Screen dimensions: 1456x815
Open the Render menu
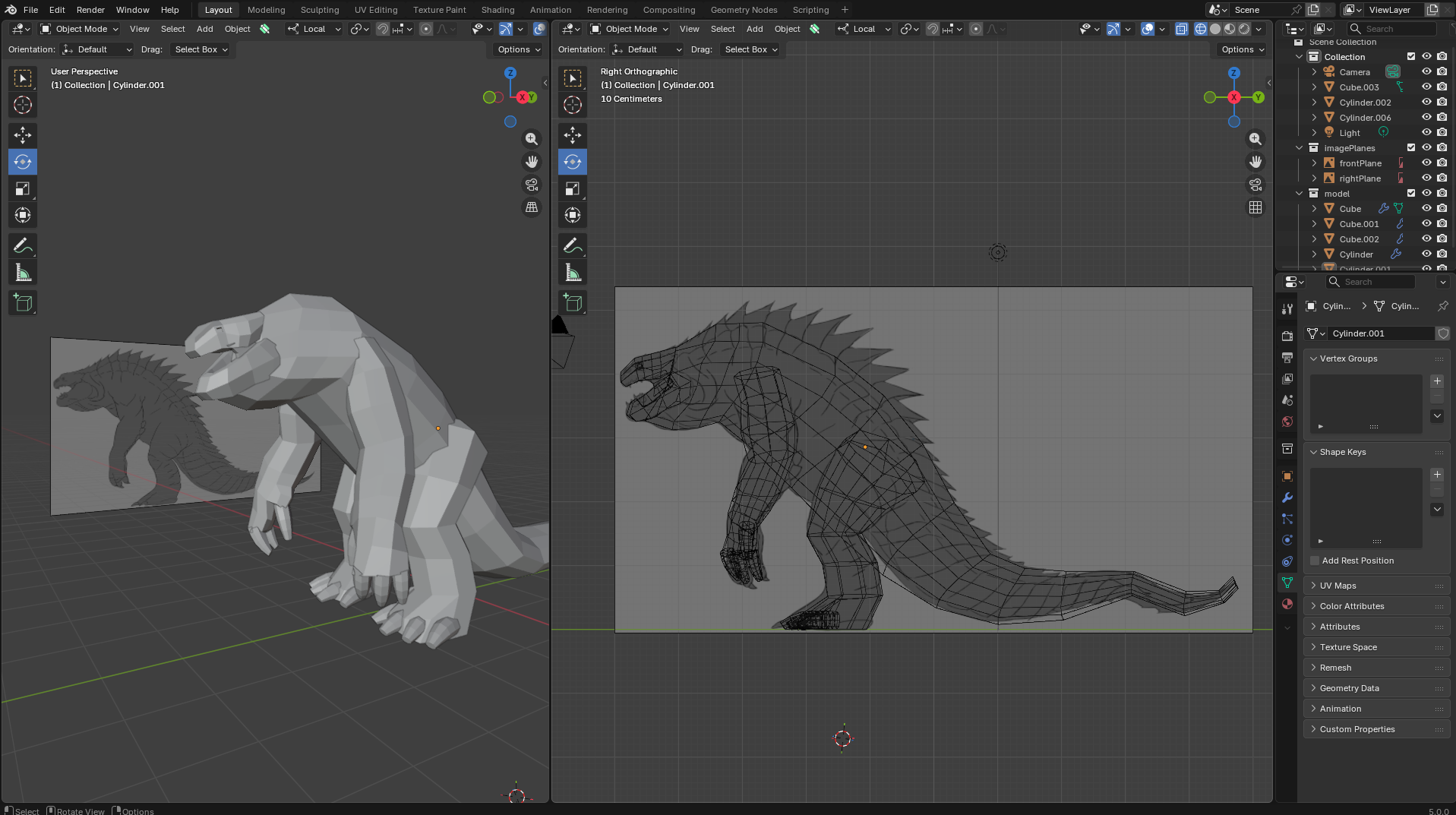[90, 10]
